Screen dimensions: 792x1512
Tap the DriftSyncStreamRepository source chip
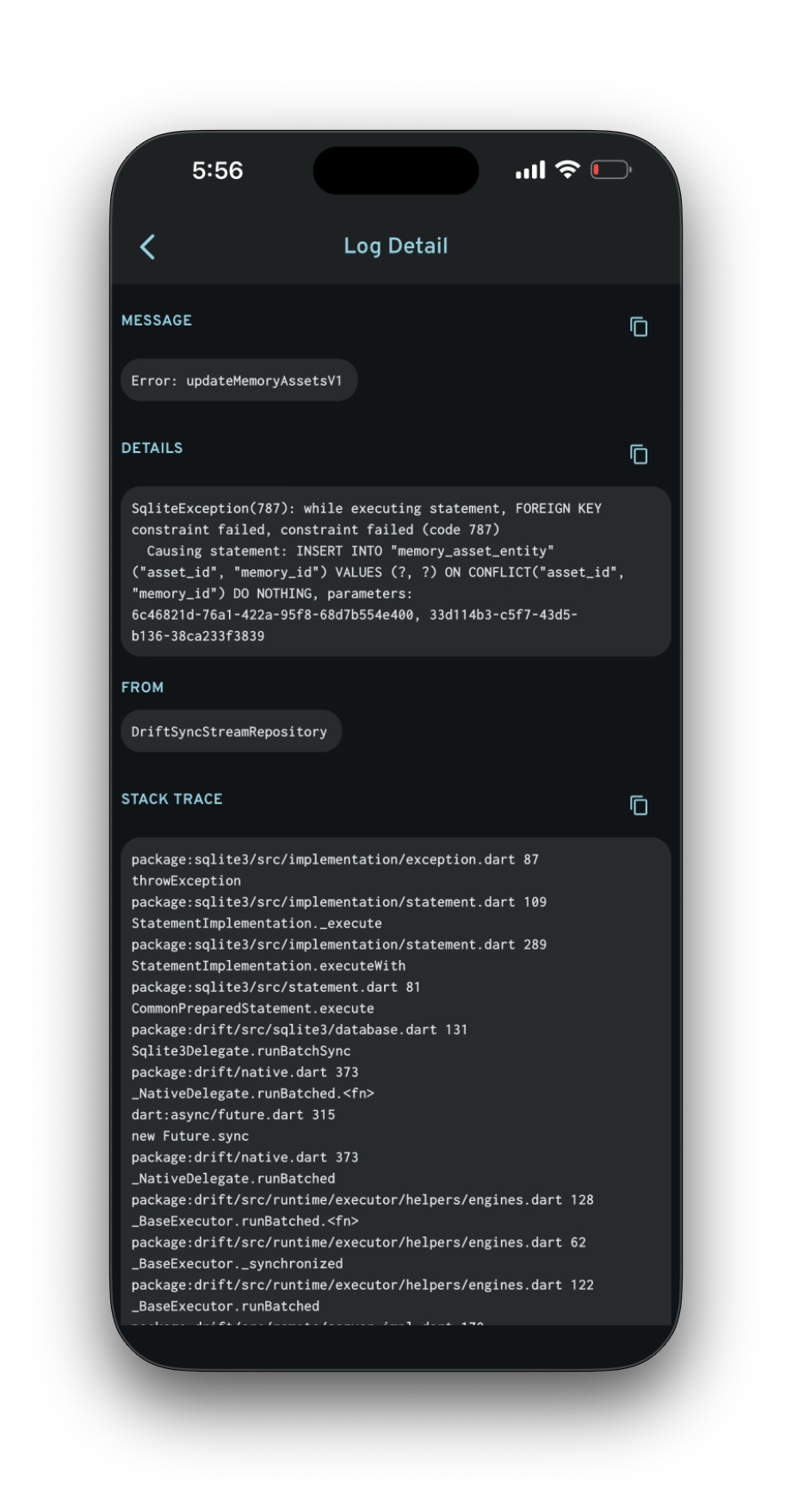click(x=230, y=732)
